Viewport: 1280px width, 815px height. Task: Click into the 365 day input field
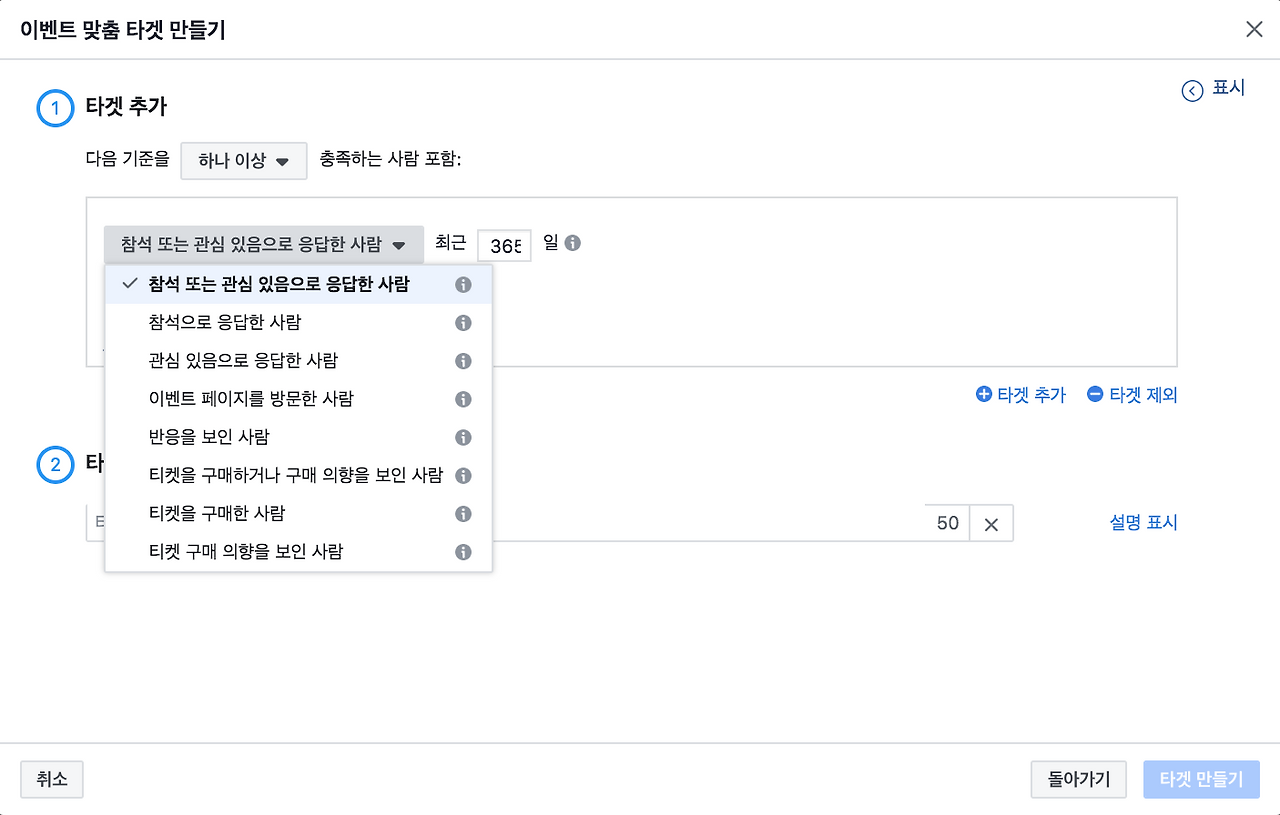tap(504, 245)
